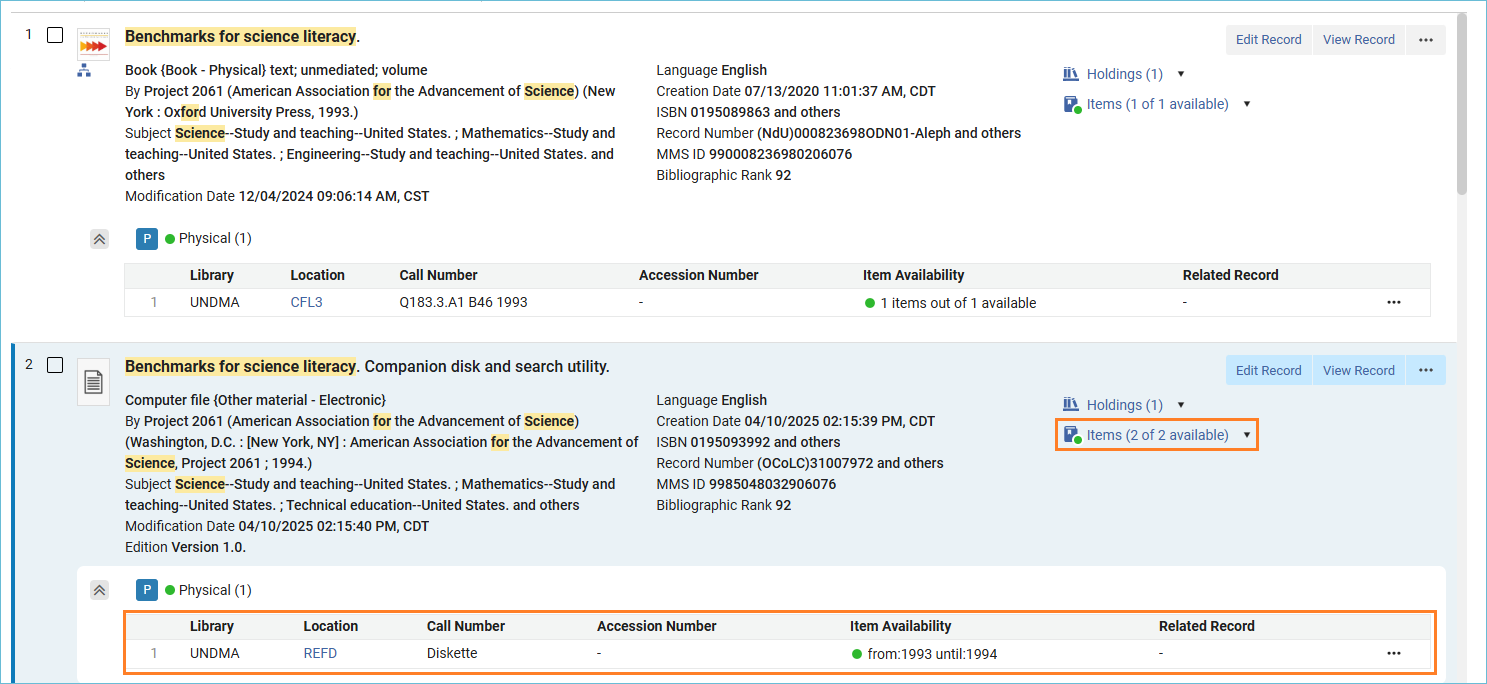Click the hierarchy icon under record 1 cover

coord(84,70)
